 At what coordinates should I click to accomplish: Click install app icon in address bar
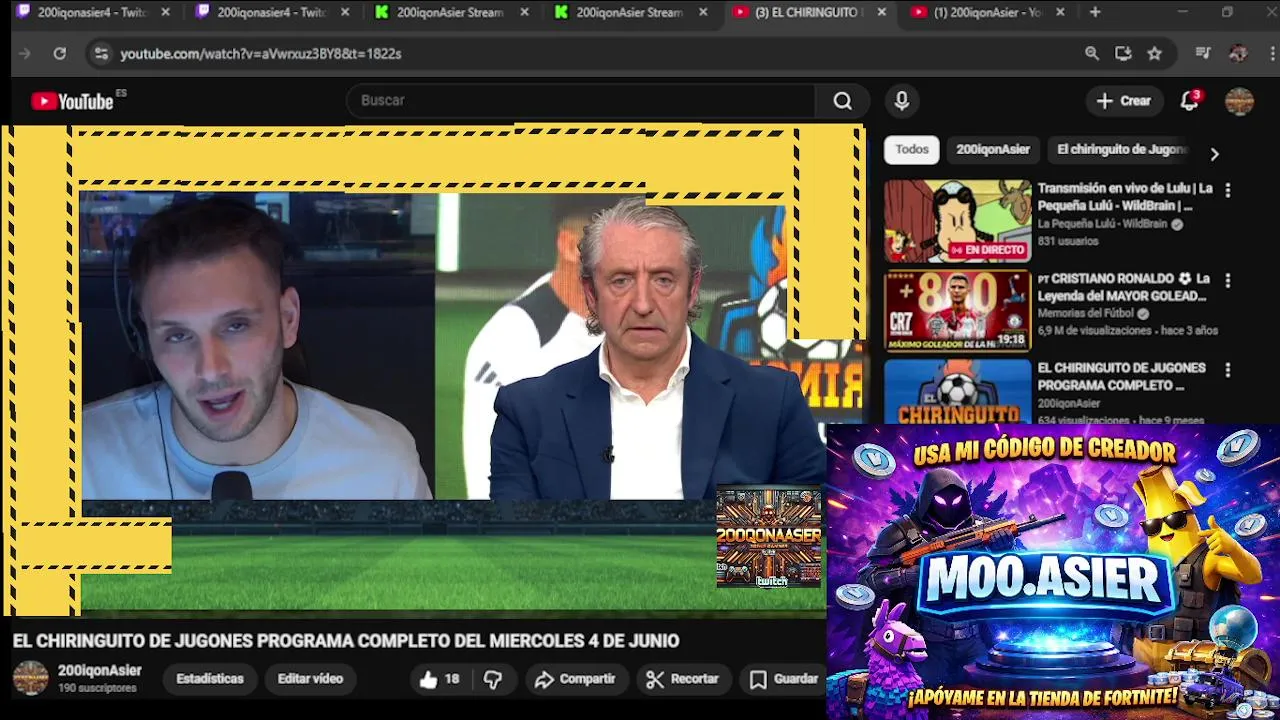click(x=1123, y=53)
